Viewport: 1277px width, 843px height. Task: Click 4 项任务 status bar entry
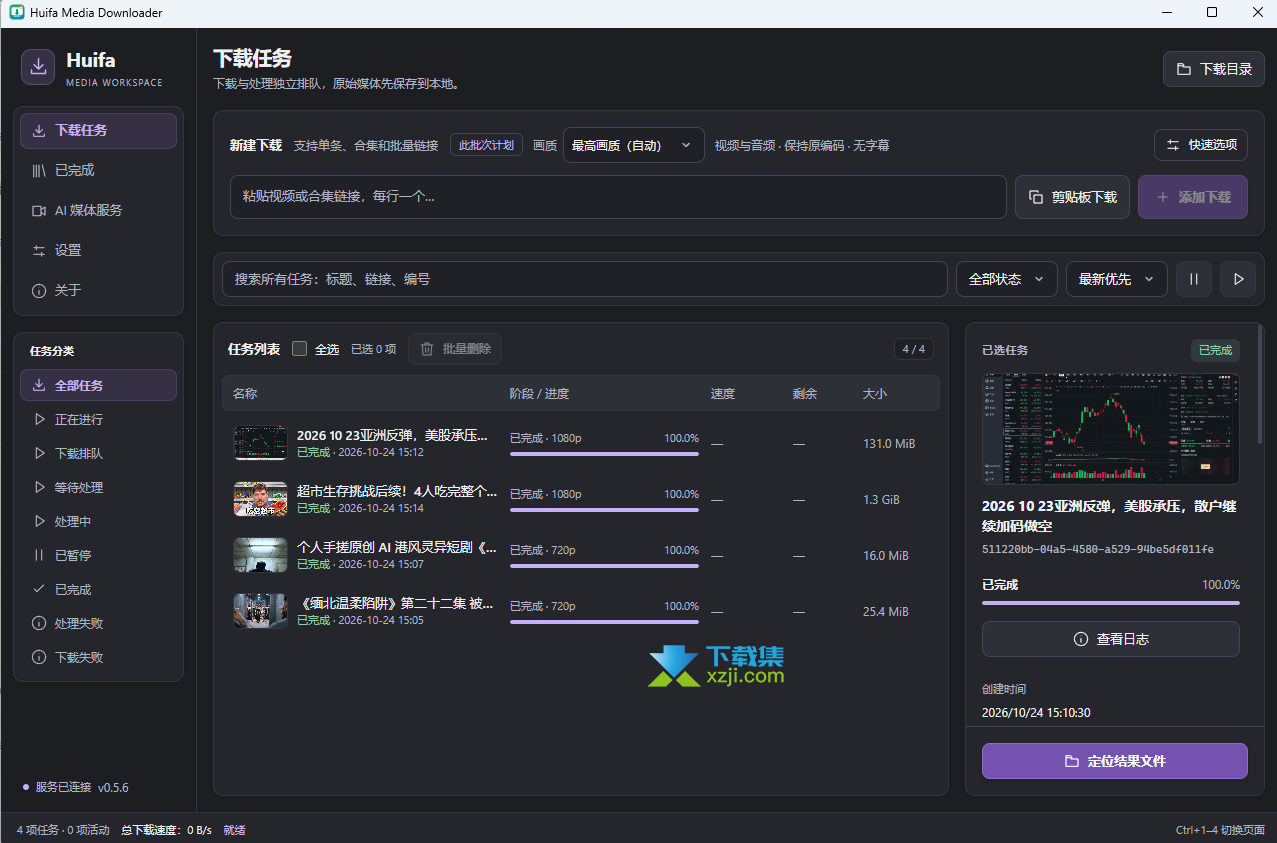pos(62,830)
